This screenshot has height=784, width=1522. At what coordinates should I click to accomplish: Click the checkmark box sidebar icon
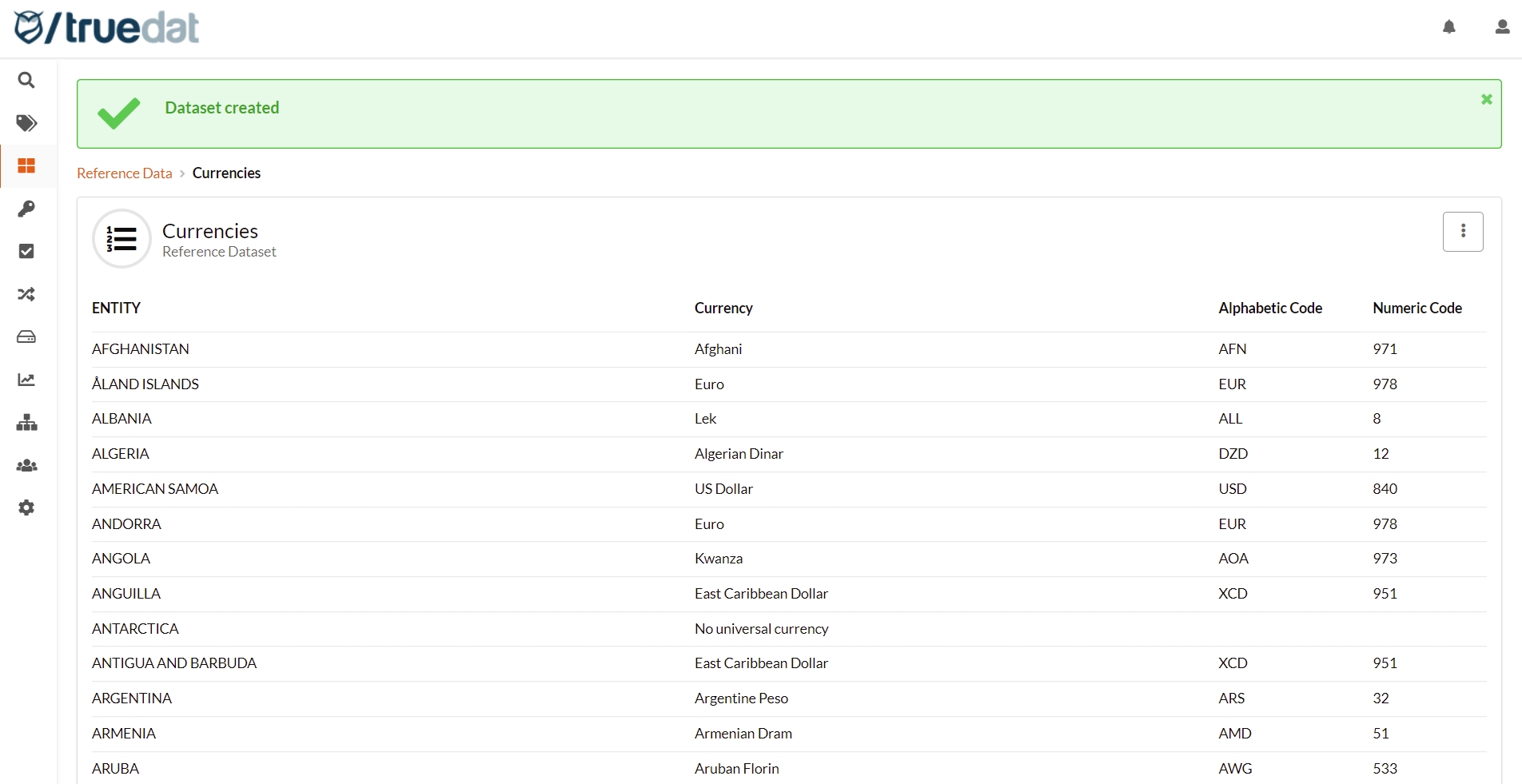click(26, 251)
